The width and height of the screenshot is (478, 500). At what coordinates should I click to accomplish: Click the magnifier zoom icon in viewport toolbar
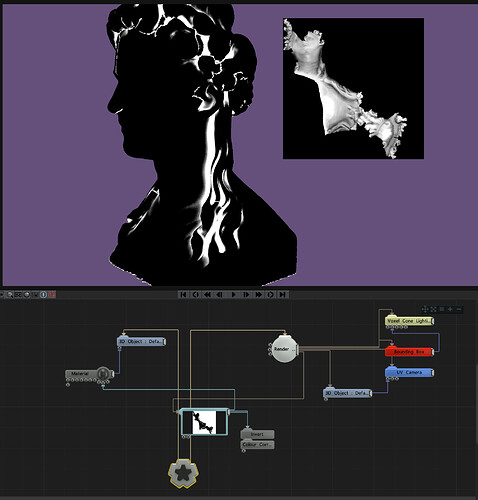point(10,295)
